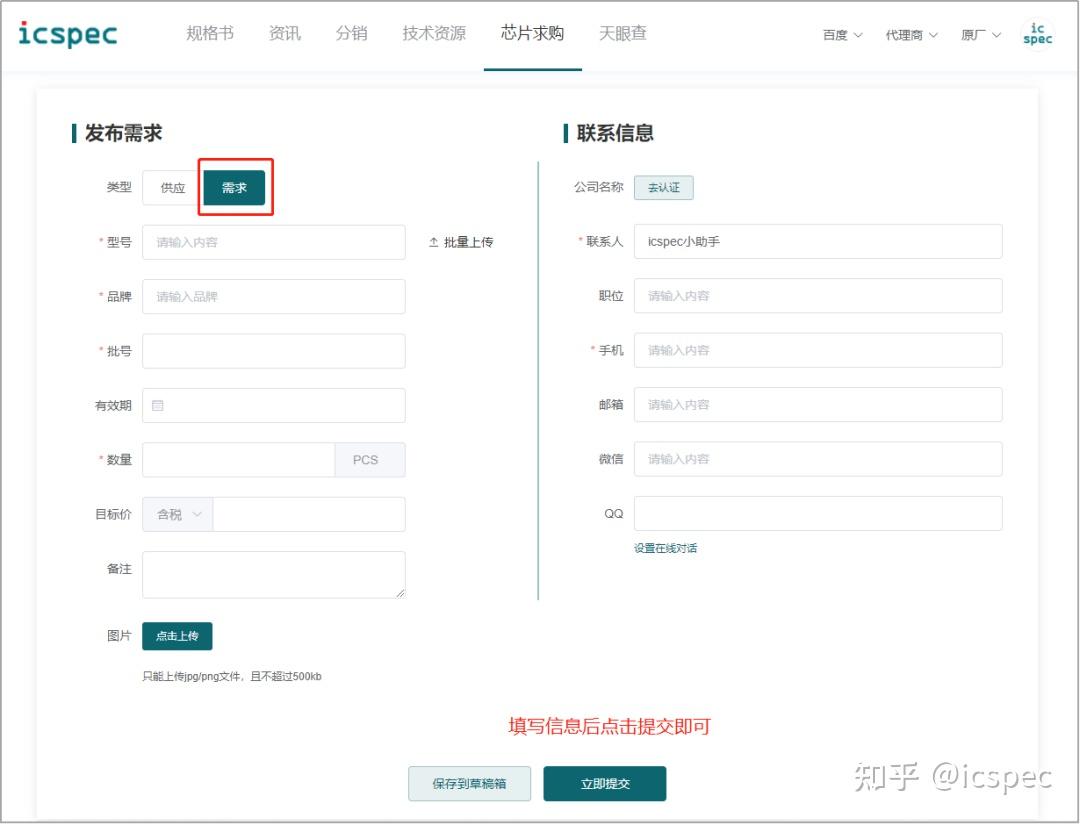The width and height of the screenshot is (1080, 825).
Task: Select the highlighted 需求 type option
Action: [x=234, y=187]
